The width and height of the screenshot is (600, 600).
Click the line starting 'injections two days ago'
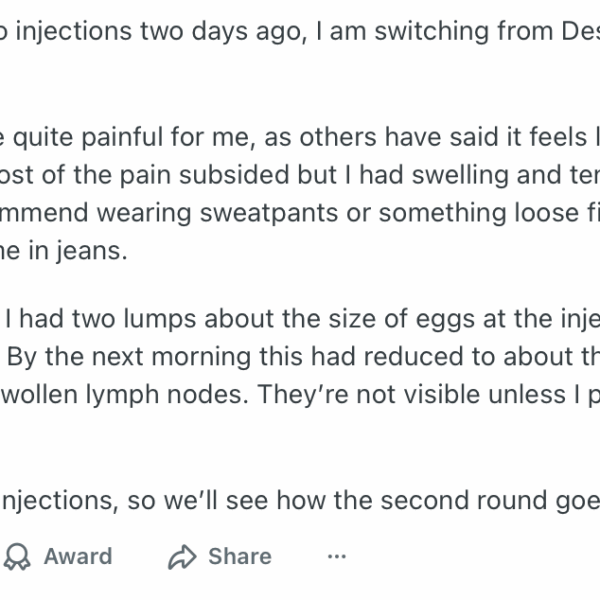pos(150,32)
